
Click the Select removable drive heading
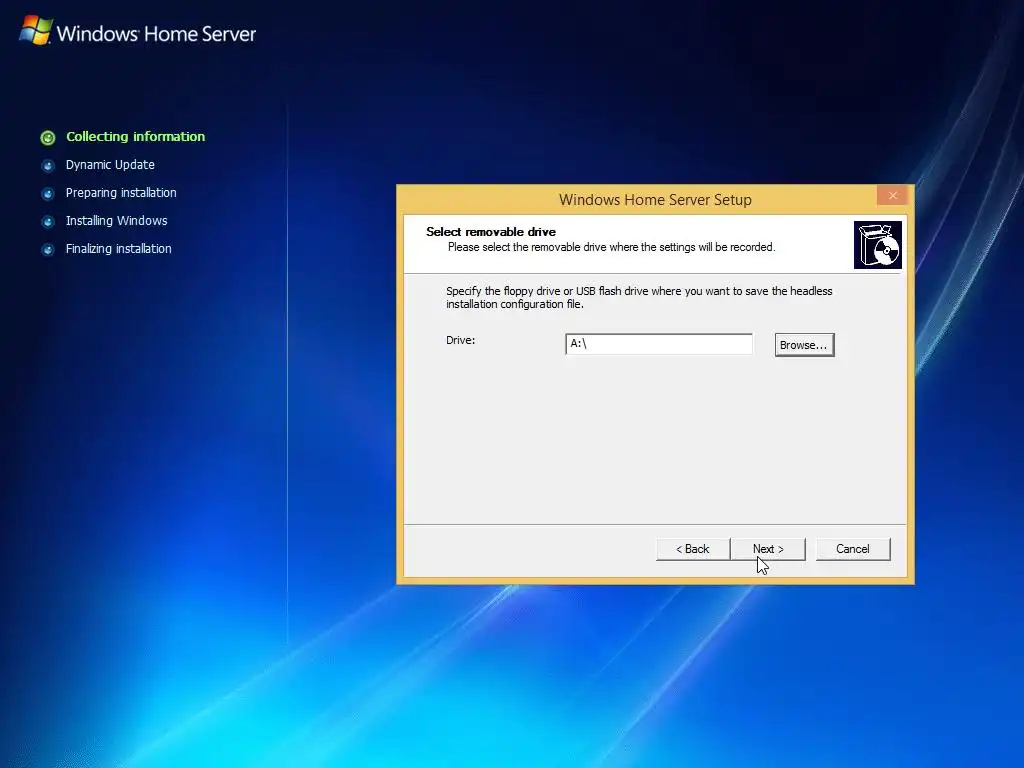(x=490, y=232)
